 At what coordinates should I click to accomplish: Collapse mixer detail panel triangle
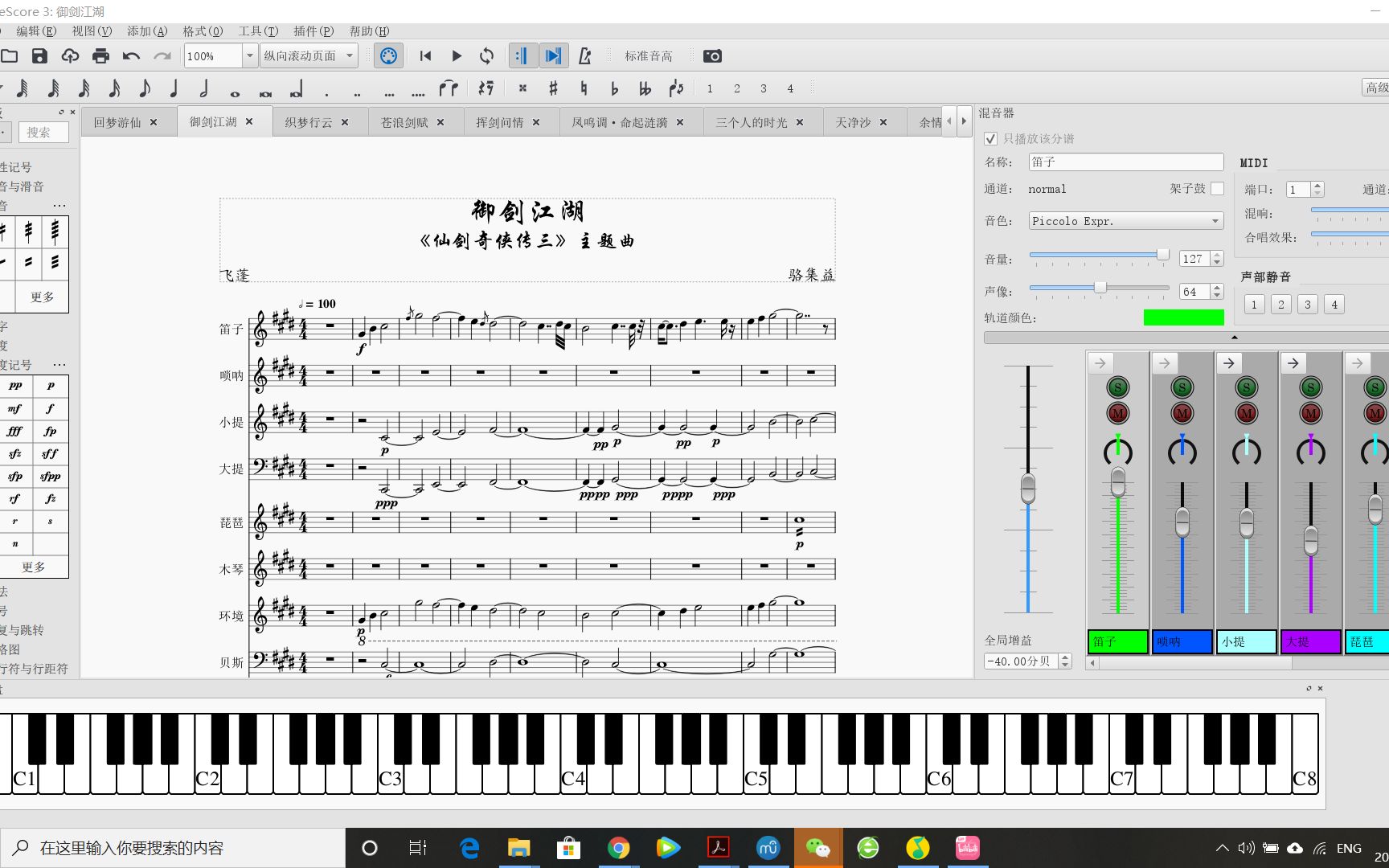(1235, 338)
